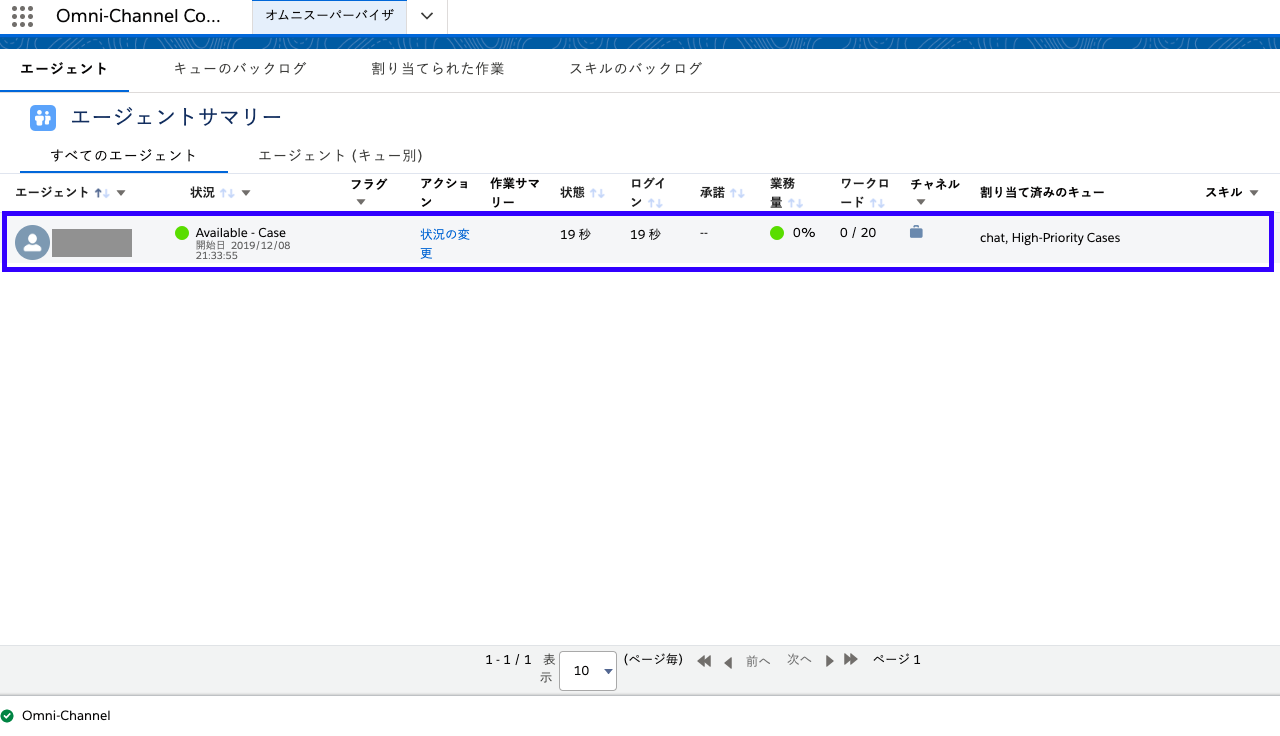Open the オムニスーパーバイザ tab chevron menu
This screenshot has width=1280, height=736.
point(427,16)
